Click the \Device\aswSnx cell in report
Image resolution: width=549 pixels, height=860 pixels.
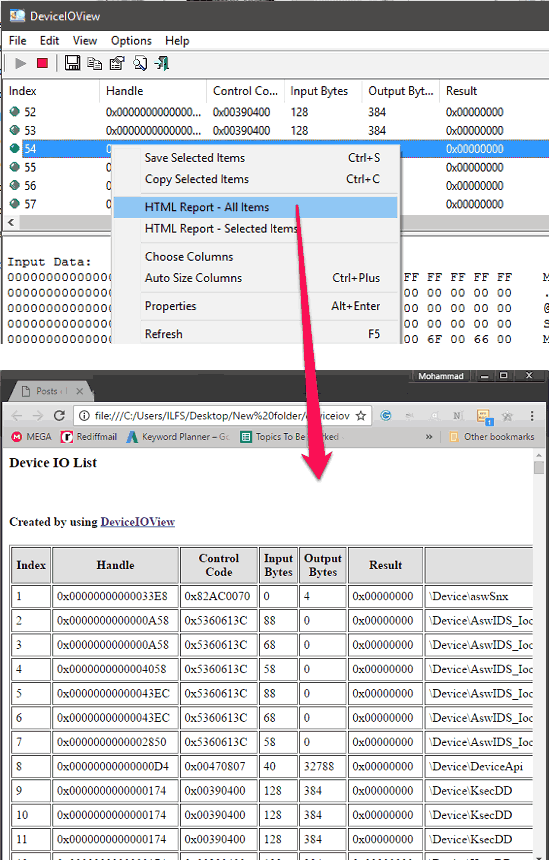478,596
